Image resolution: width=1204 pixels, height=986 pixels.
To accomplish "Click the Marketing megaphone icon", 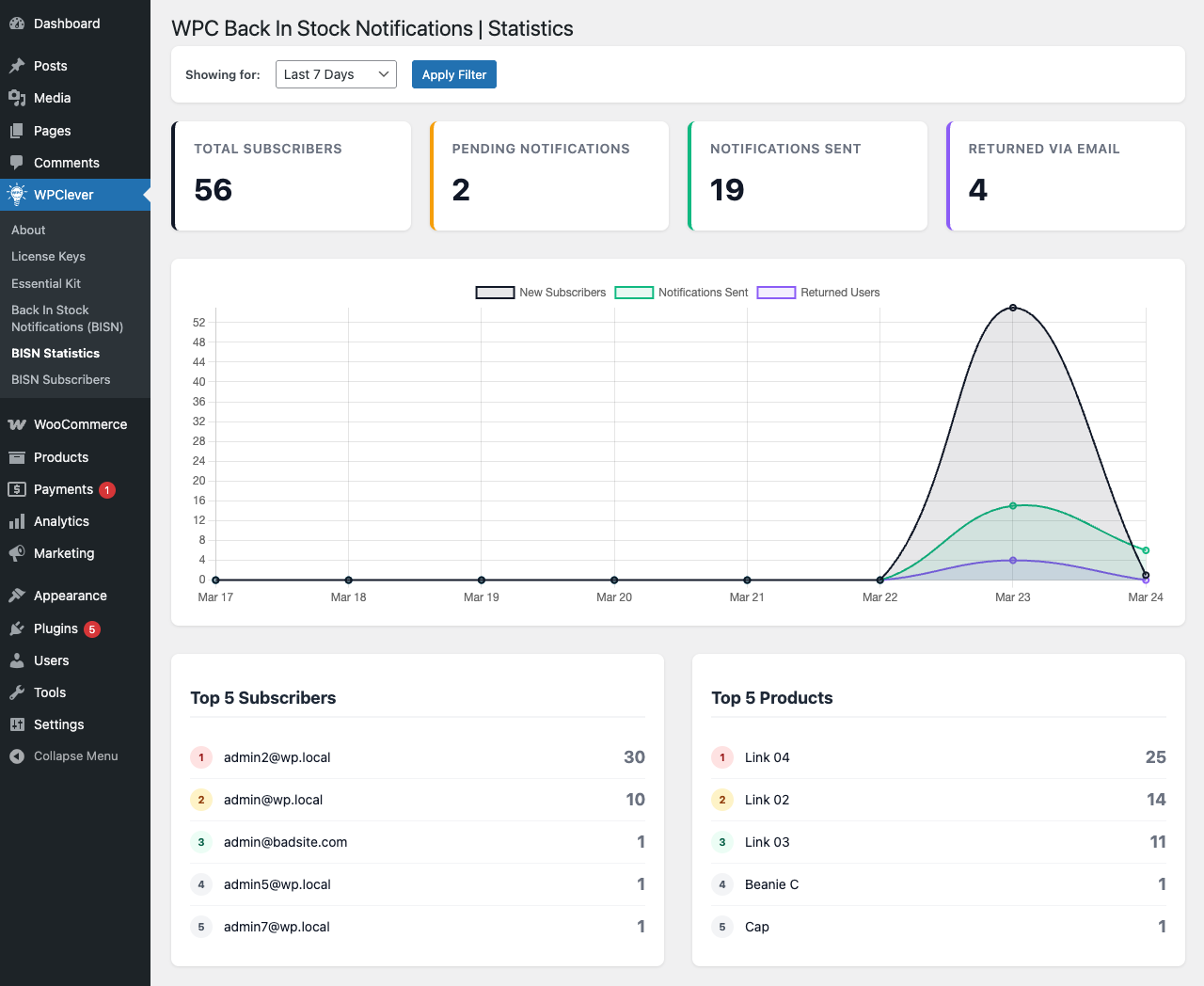I will (17, 553).
